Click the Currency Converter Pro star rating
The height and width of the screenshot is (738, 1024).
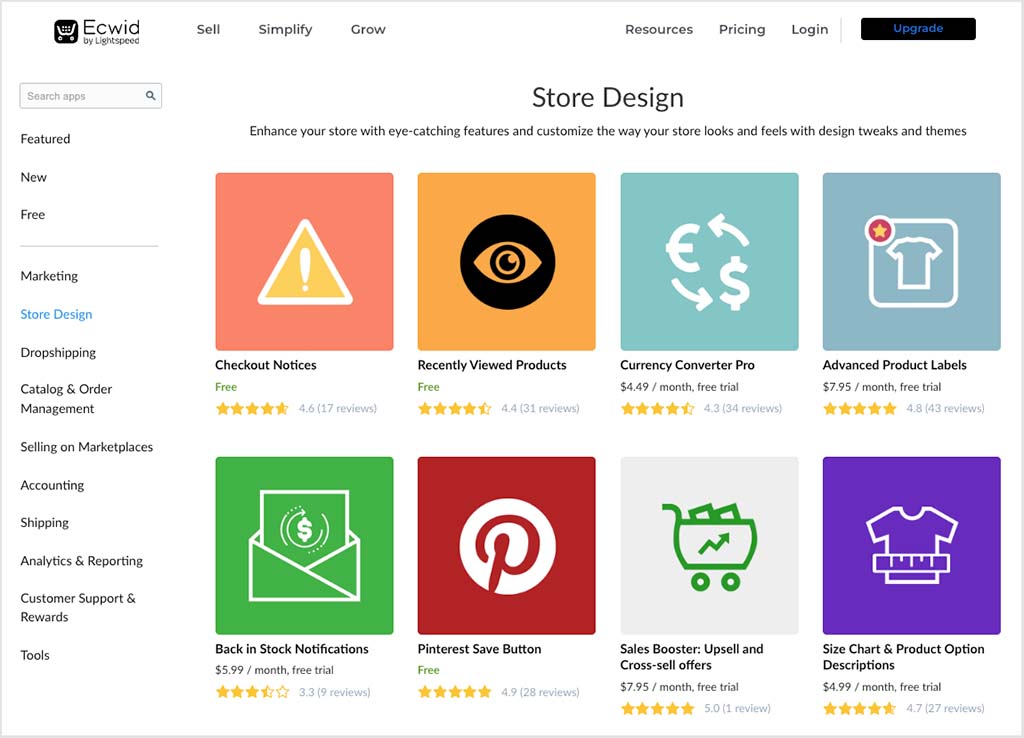point(657,409)
